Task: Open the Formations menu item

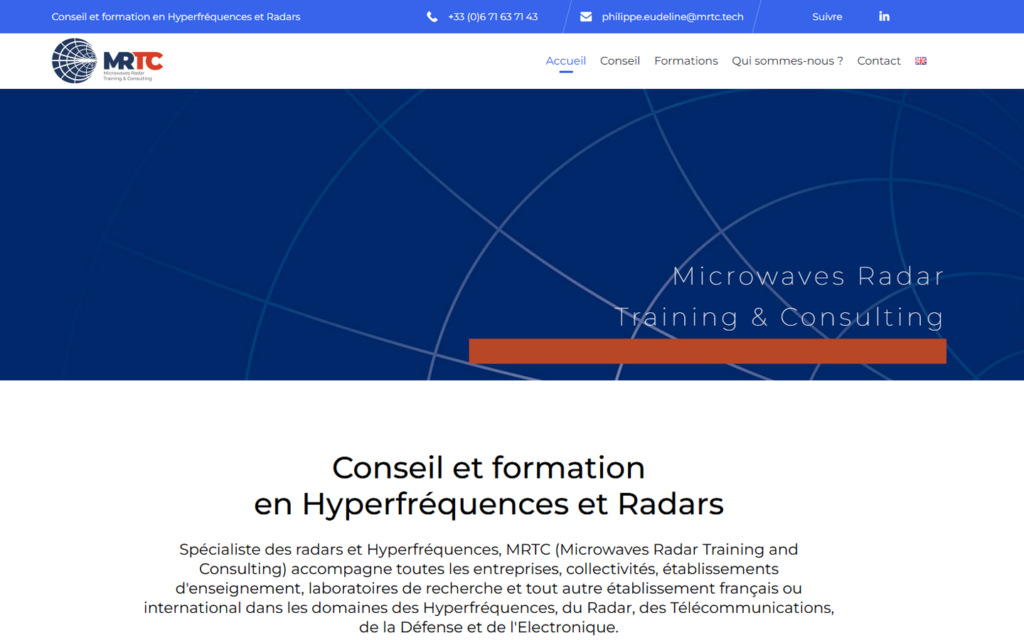Action: [x=686, y=61]
